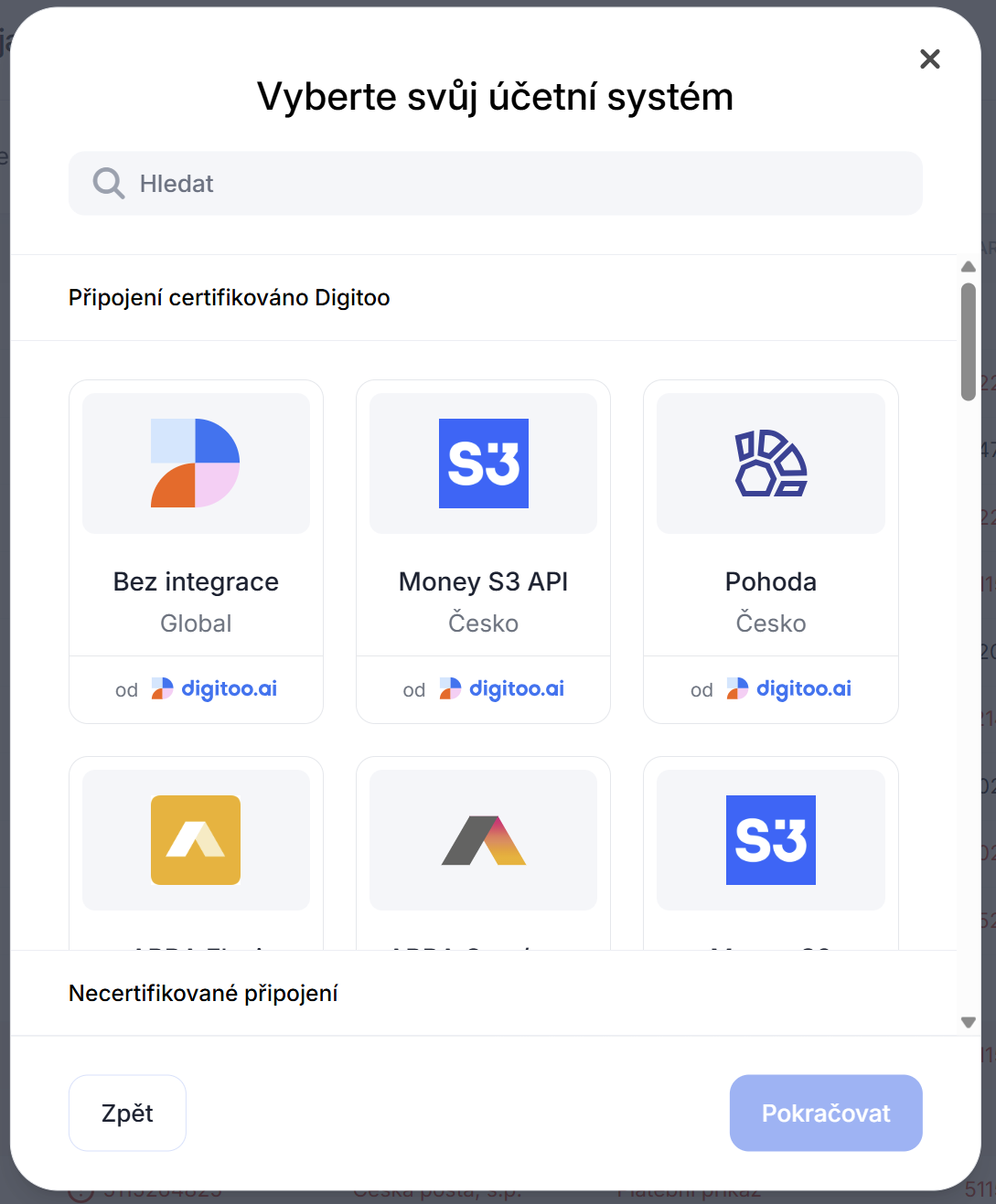
Task: Click the vertical scrollbar thumb
Action: tap(969, 341)
